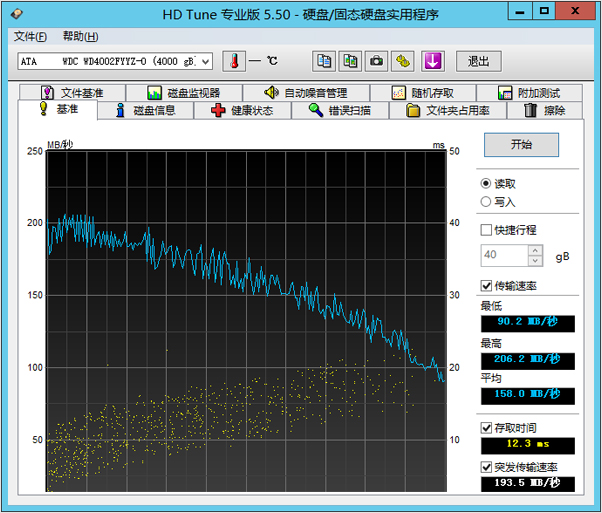This screenshot has width=602, height=513.
Task: Maximize the HD Tune window
Action: 544,11
